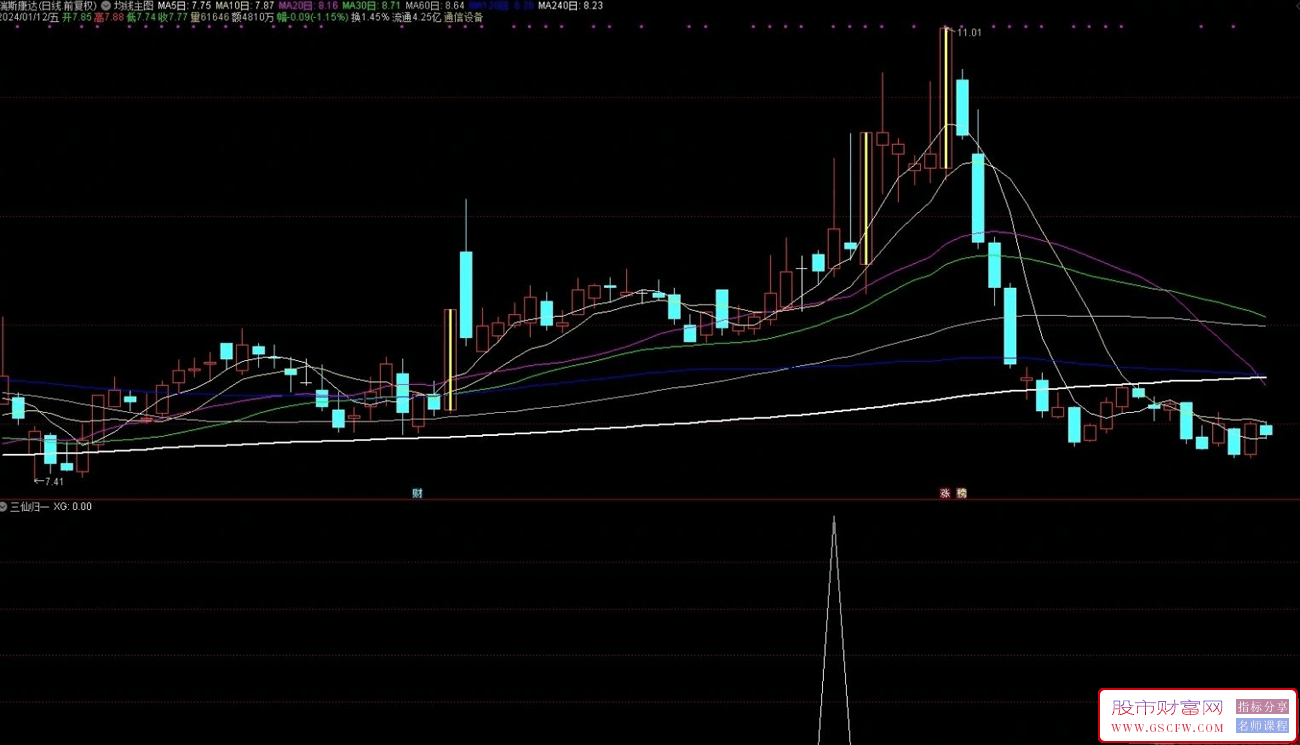The height and width of the screenshot is (745, 1300).
Task: Click the high price 高7.88
Action: coord(109,17)
